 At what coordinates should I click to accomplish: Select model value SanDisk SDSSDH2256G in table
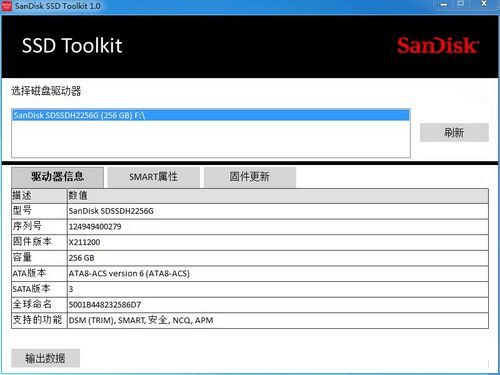point(111,211)
